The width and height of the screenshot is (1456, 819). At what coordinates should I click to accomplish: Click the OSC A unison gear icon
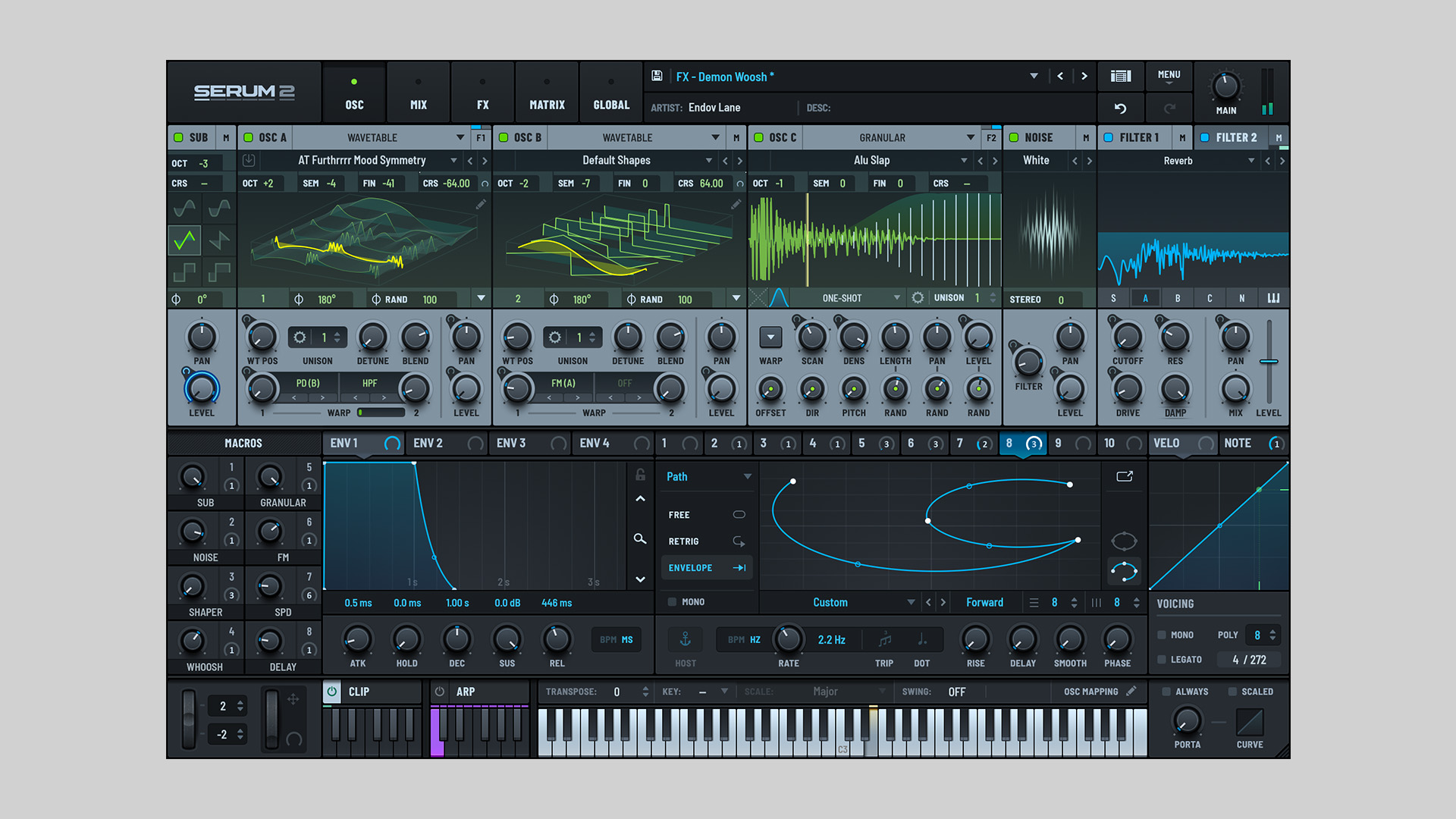[300, 337]
